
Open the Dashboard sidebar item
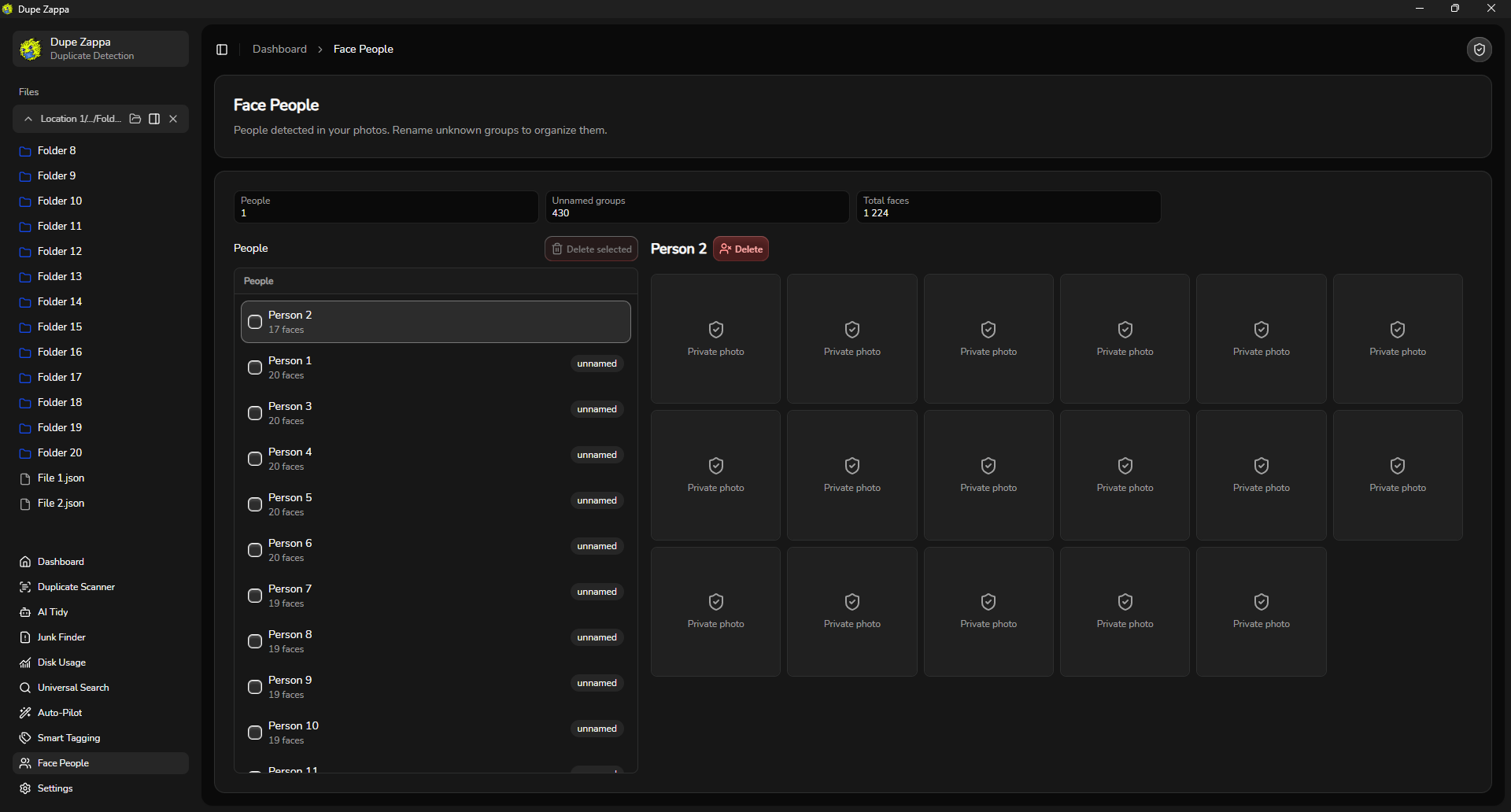tap(101, 562)
